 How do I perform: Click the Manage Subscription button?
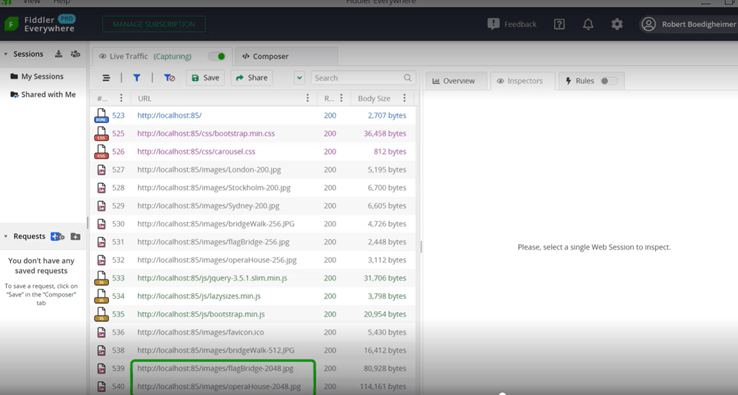(x=154, y=24)
